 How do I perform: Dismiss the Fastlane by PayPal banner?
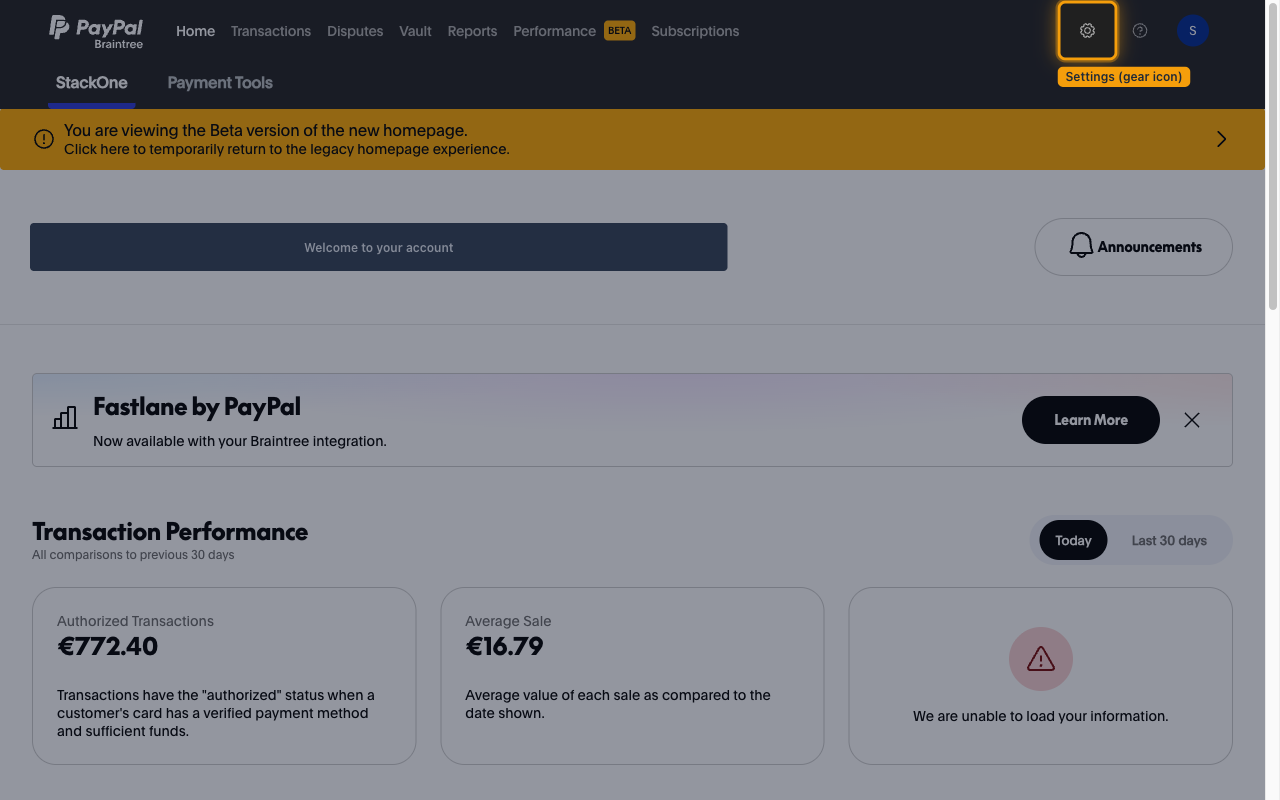click(1192, 420)
